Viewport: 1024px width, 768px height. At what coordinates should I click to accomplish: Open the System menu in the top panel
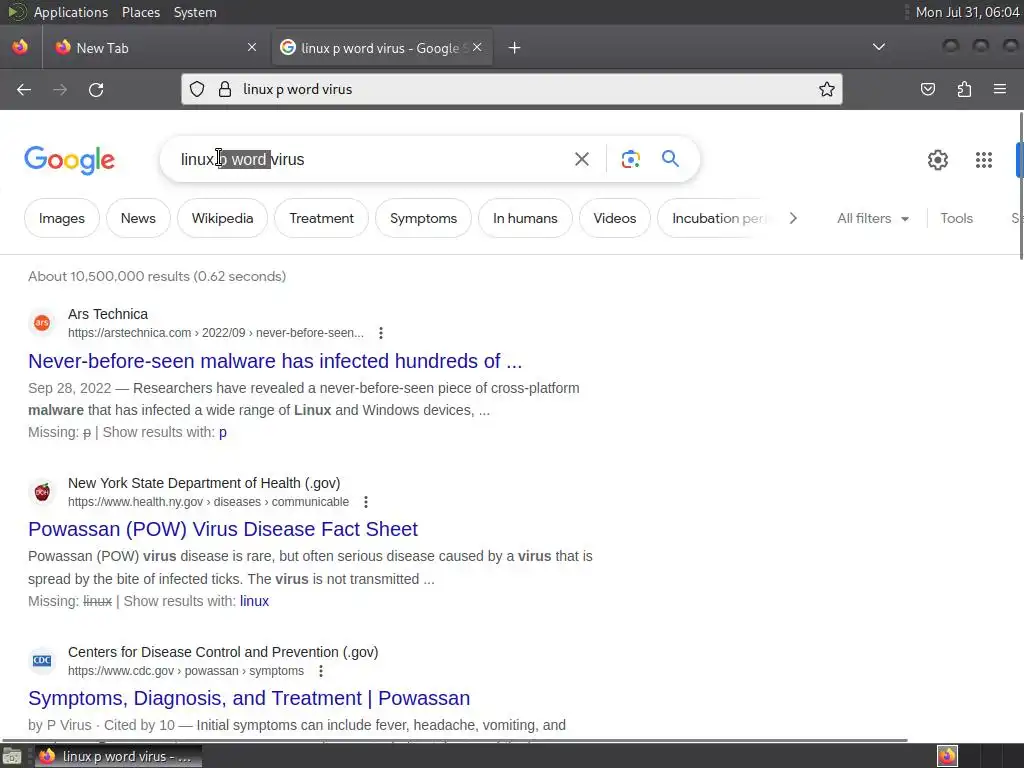(195, 12)
